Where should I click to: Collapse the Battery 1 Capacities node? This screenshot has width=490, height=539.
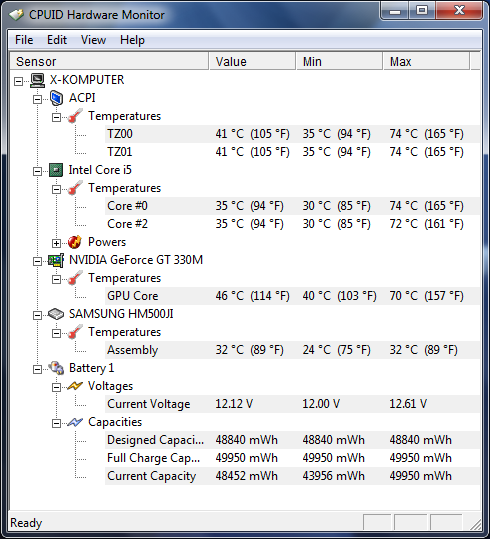[x=56, y=424]
